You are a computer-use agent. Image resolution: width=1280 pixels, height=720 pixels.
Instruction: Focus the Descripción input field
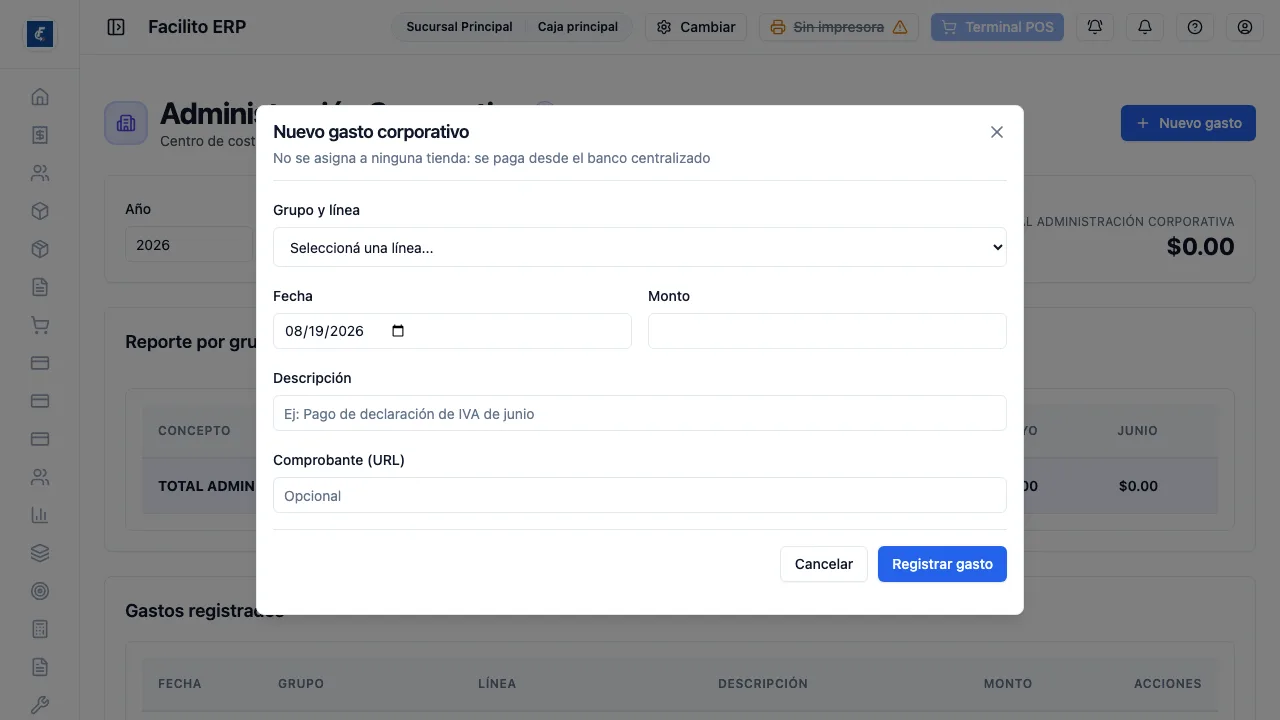click(x=640, y=413)
